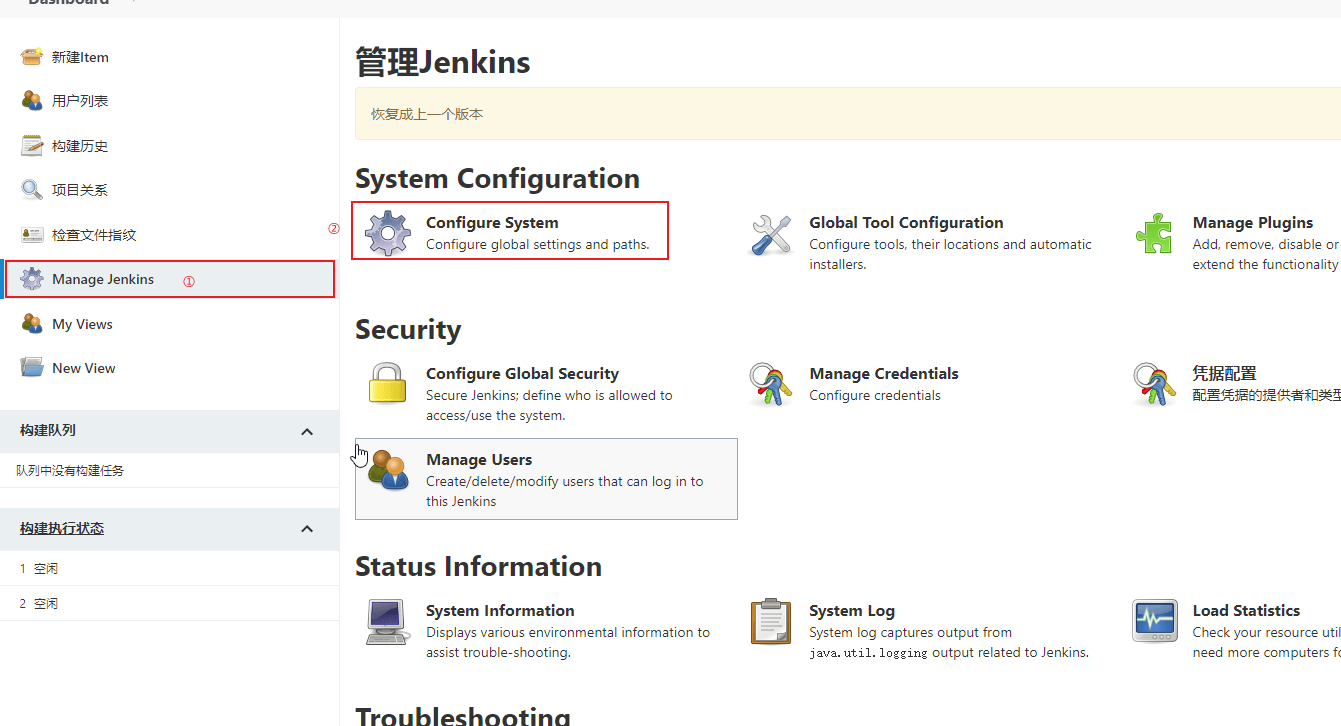Viewport: 1341px width, 726px height.
Task: Click executor row 2 空闲
Action: click(x=169, y=603)
